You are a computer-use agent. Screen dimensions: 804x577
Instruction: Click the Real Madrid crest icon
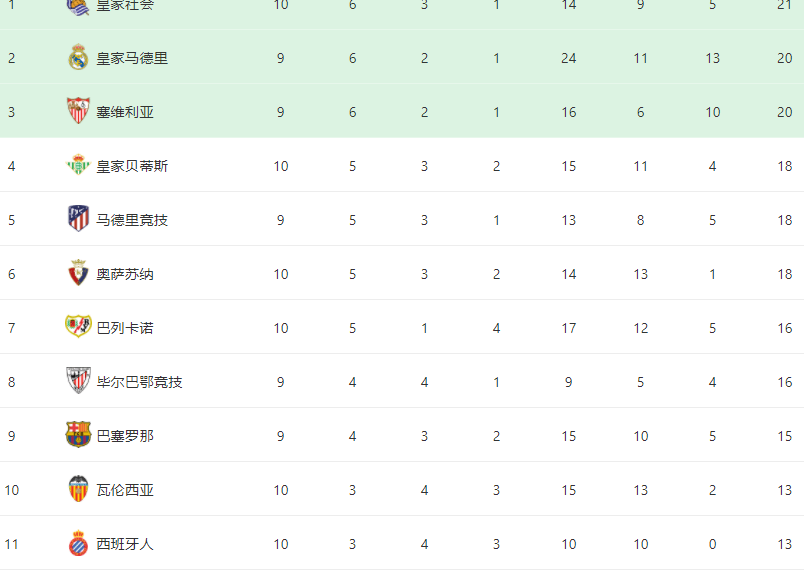point(78,56)
